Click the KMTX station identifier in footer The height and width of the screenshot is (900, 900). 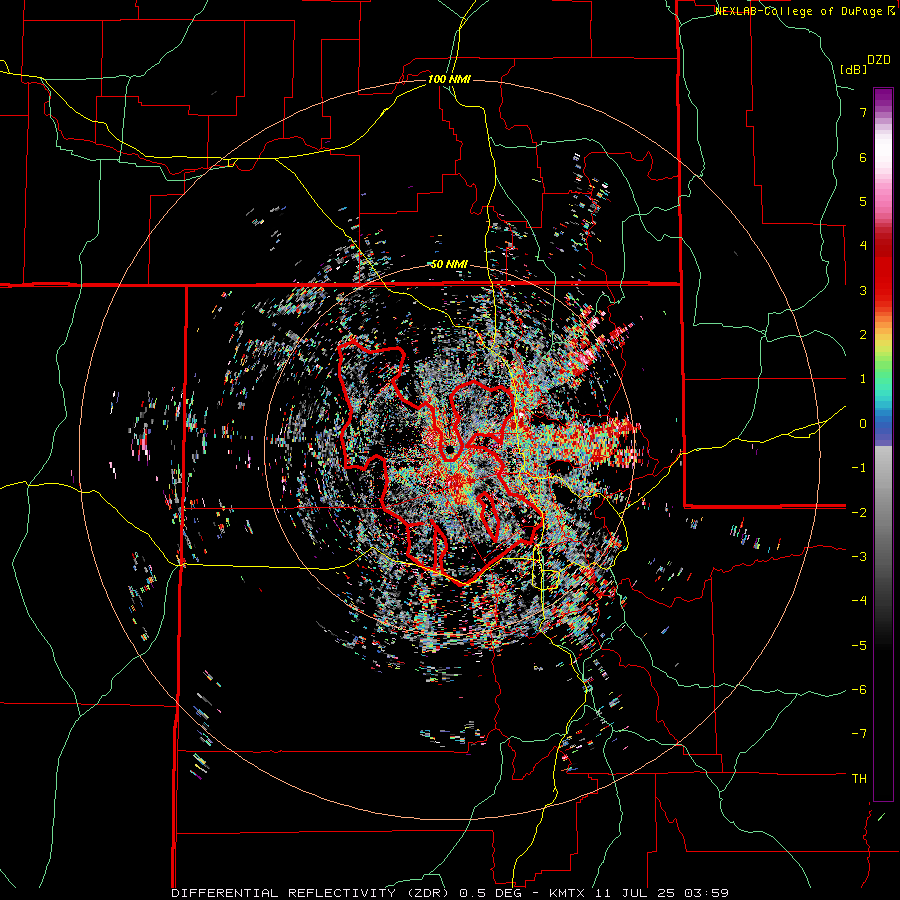point(566,893)
